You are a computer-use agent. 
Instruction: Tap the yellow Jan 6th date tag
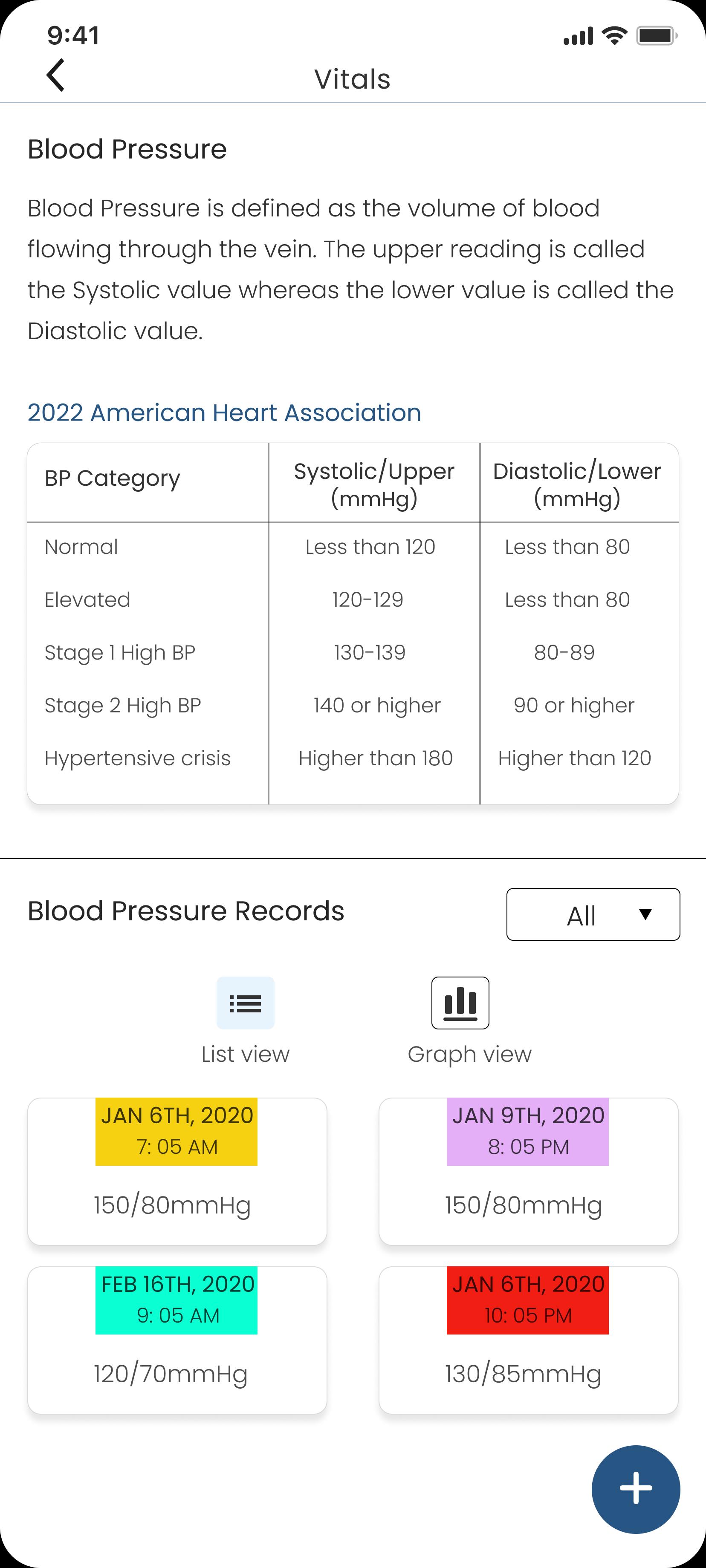pos(176,1132)
